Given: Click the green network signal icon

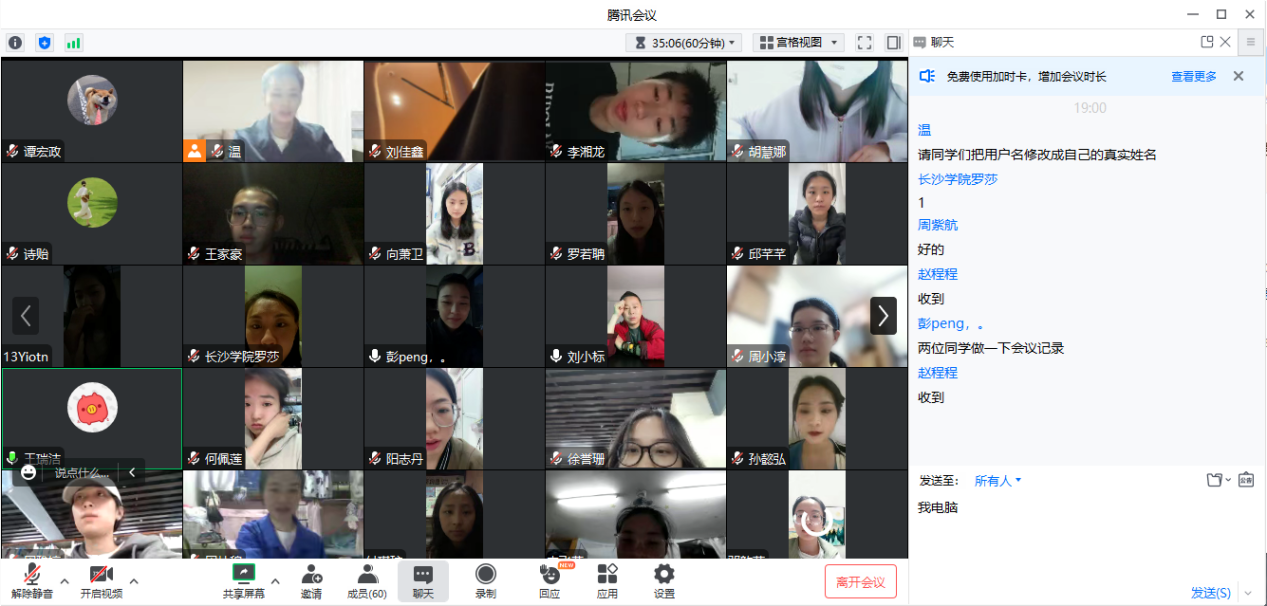Looking at the screenshot, I should pyautogui.click(x=74, y=42).
